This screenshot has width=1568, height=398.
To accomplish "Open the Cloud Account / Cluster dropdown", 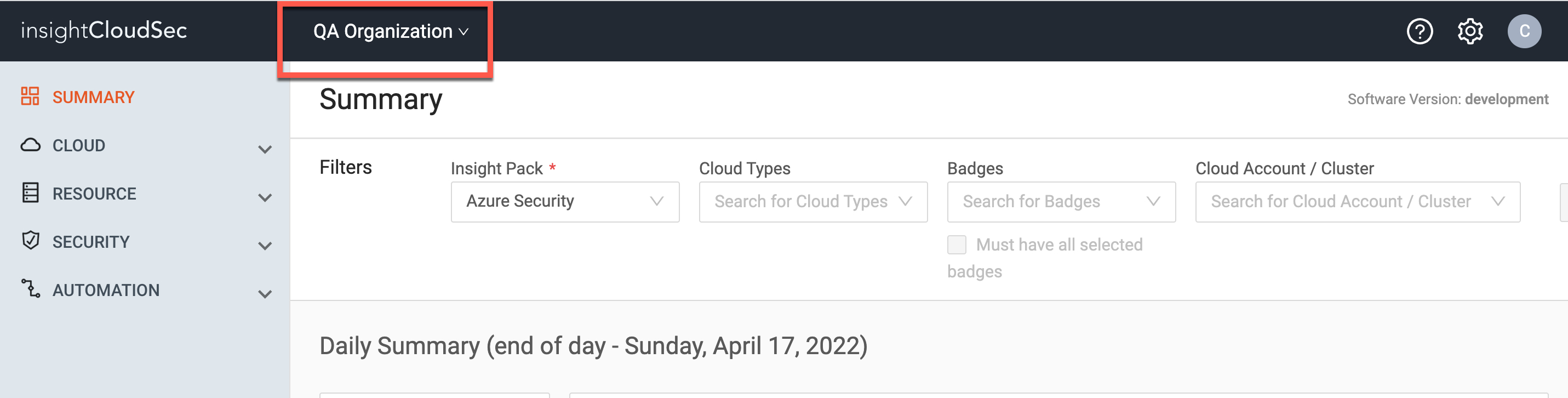I will tap(1357, 202).
